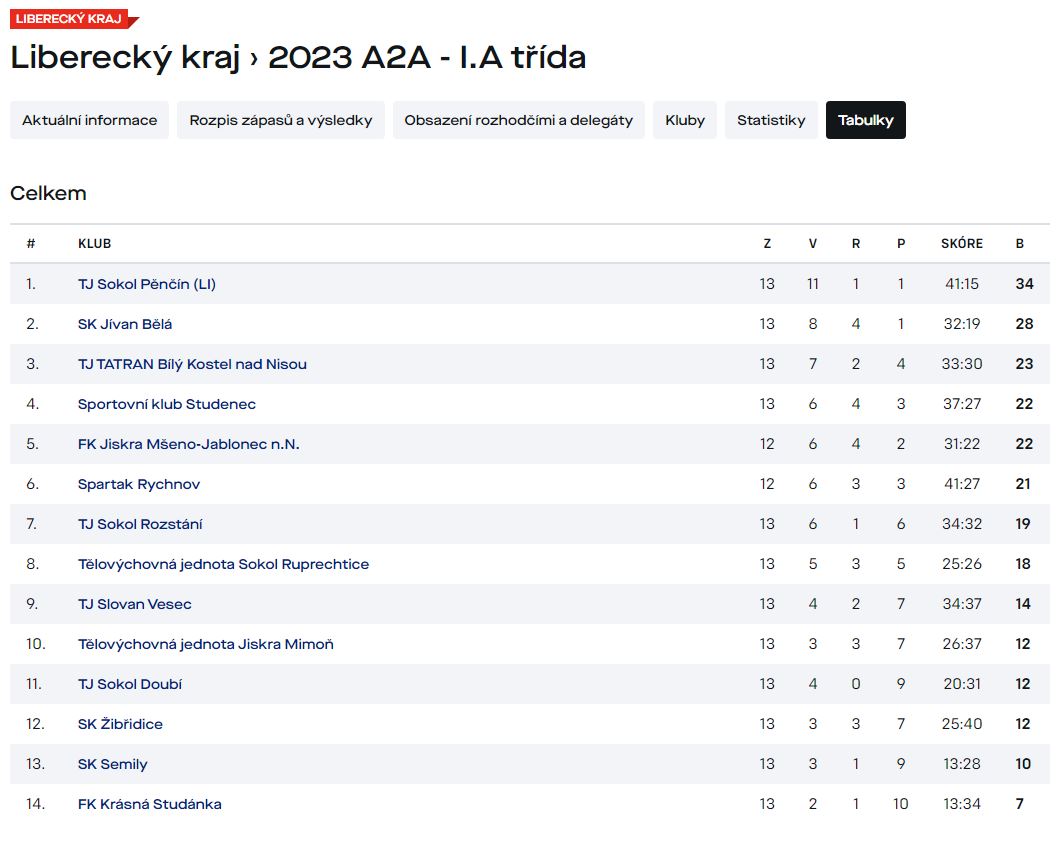Select the Kluby tab
The image size is (1059, 842).
(685, 120)
